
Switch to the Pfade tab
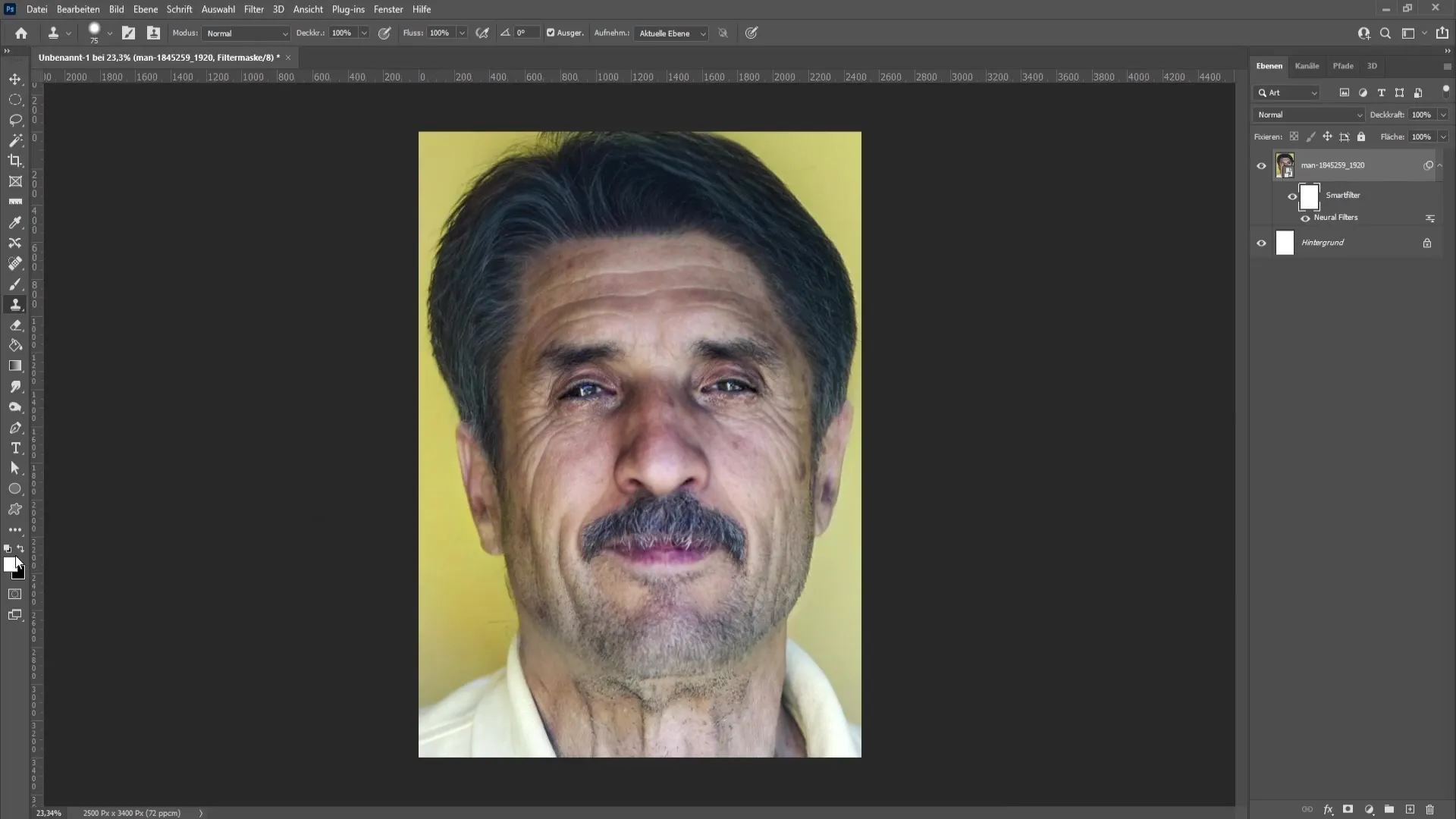point(1342,65)
